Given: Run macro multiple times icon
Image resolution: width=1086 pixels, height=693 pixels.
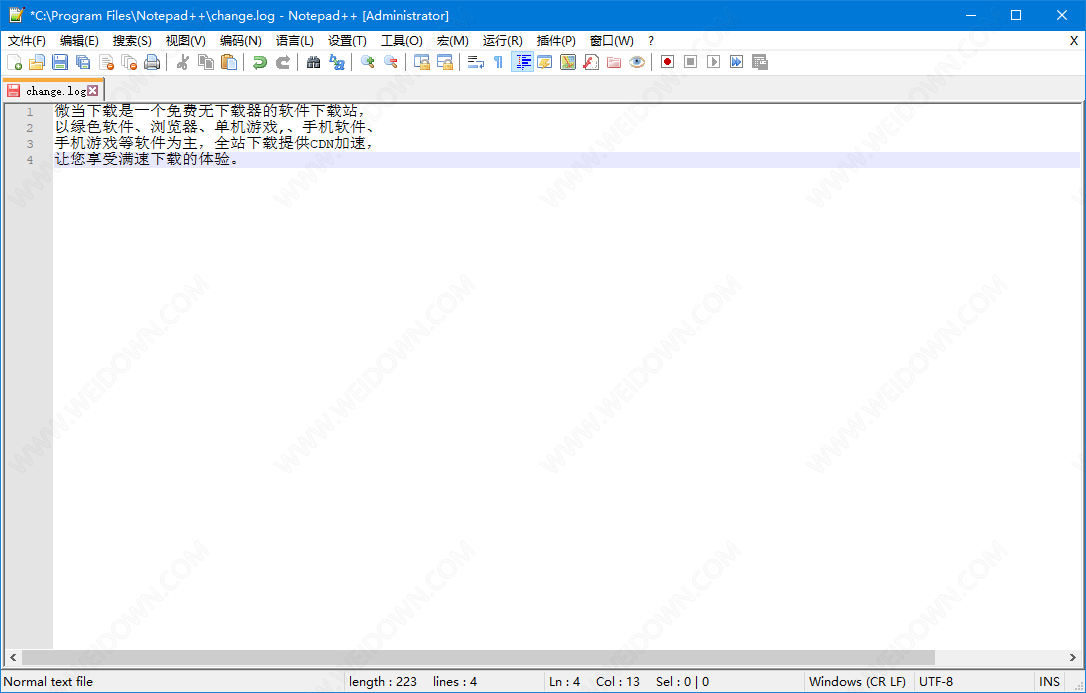Looking at the screenshot, I should 736,62.
